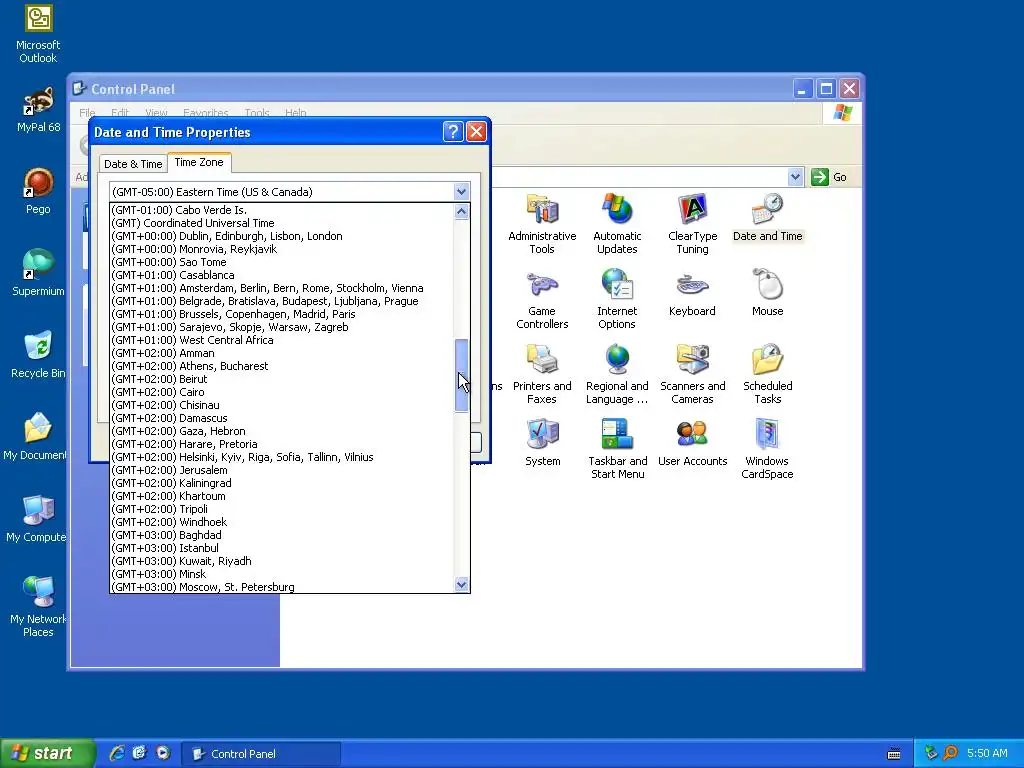Select MyPal 68 desktop shortcut
The image size is (1024, 768).
pyautogui.click(x=38, y=110)
